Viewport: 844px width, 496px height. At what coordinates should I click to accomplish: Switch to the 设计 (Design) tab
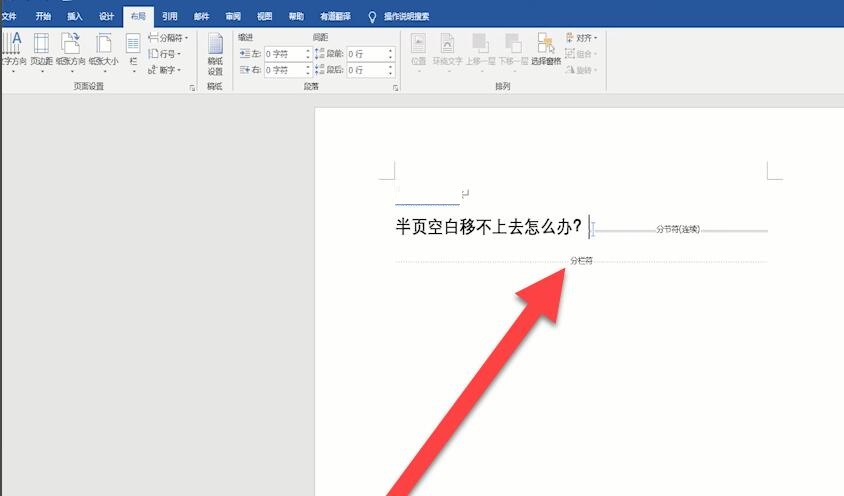(x=106, y=17)
